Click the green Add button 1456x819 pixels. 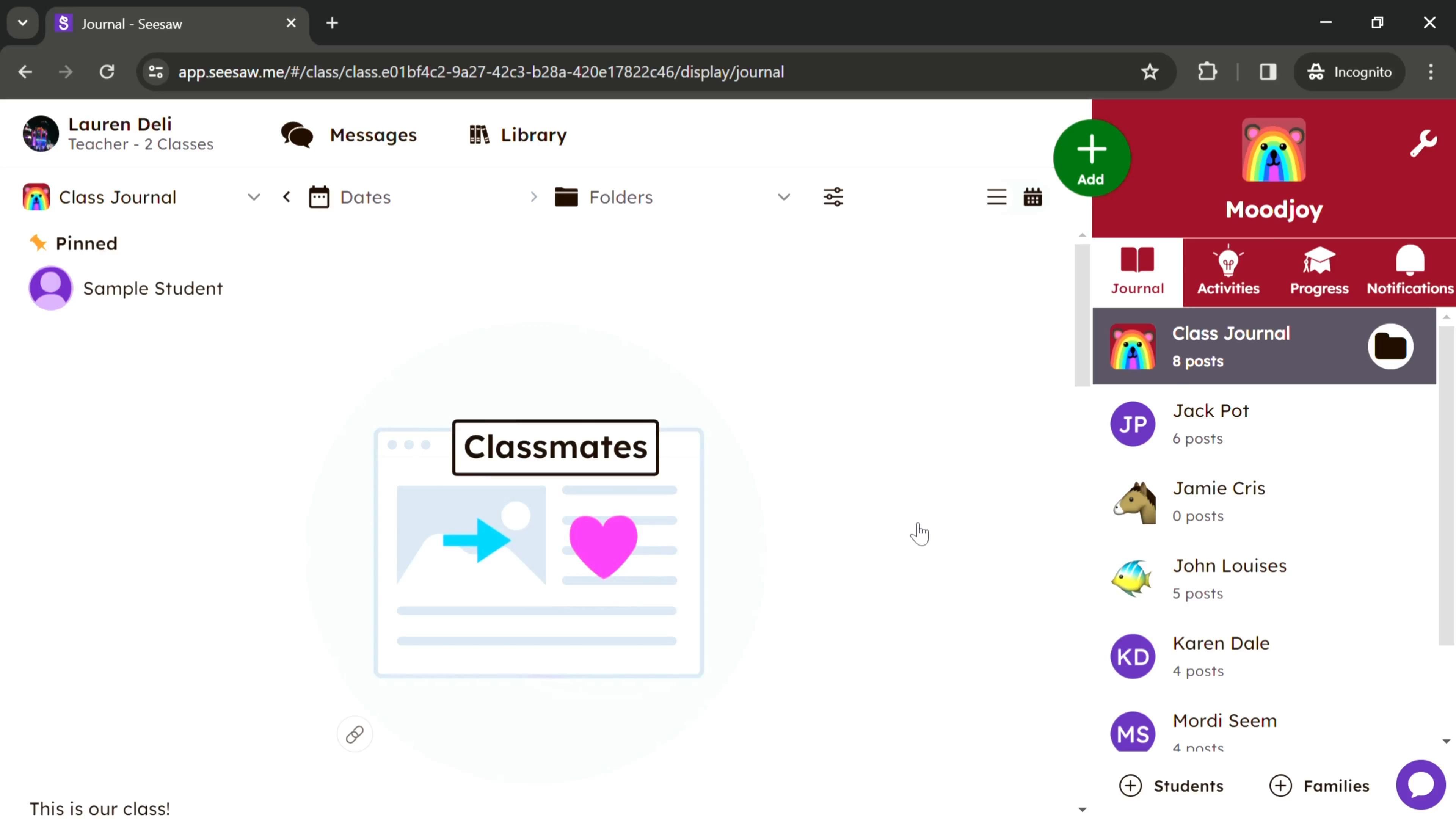(1091, 158)
